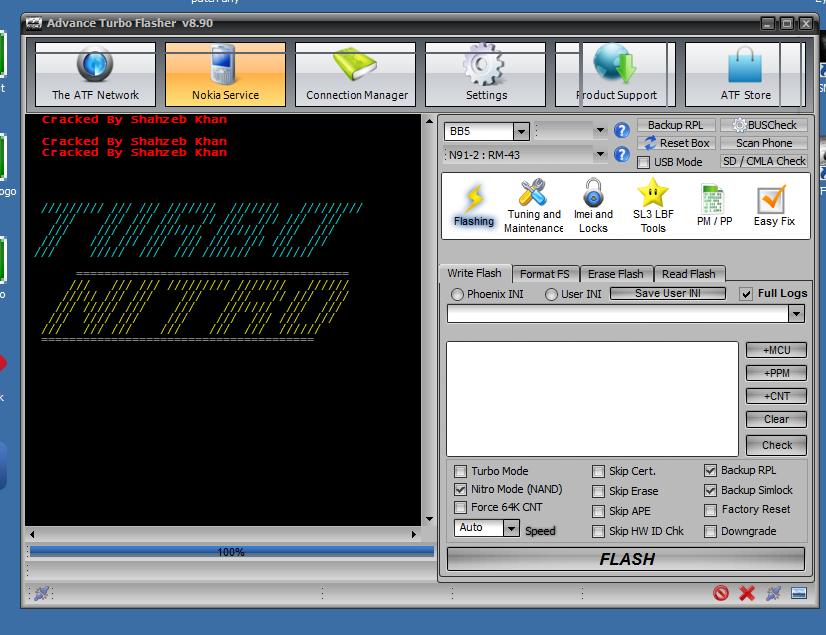Enable Skip Erase checkbox
The width and height of the screenshot is (826, 635).
(598, 491)
